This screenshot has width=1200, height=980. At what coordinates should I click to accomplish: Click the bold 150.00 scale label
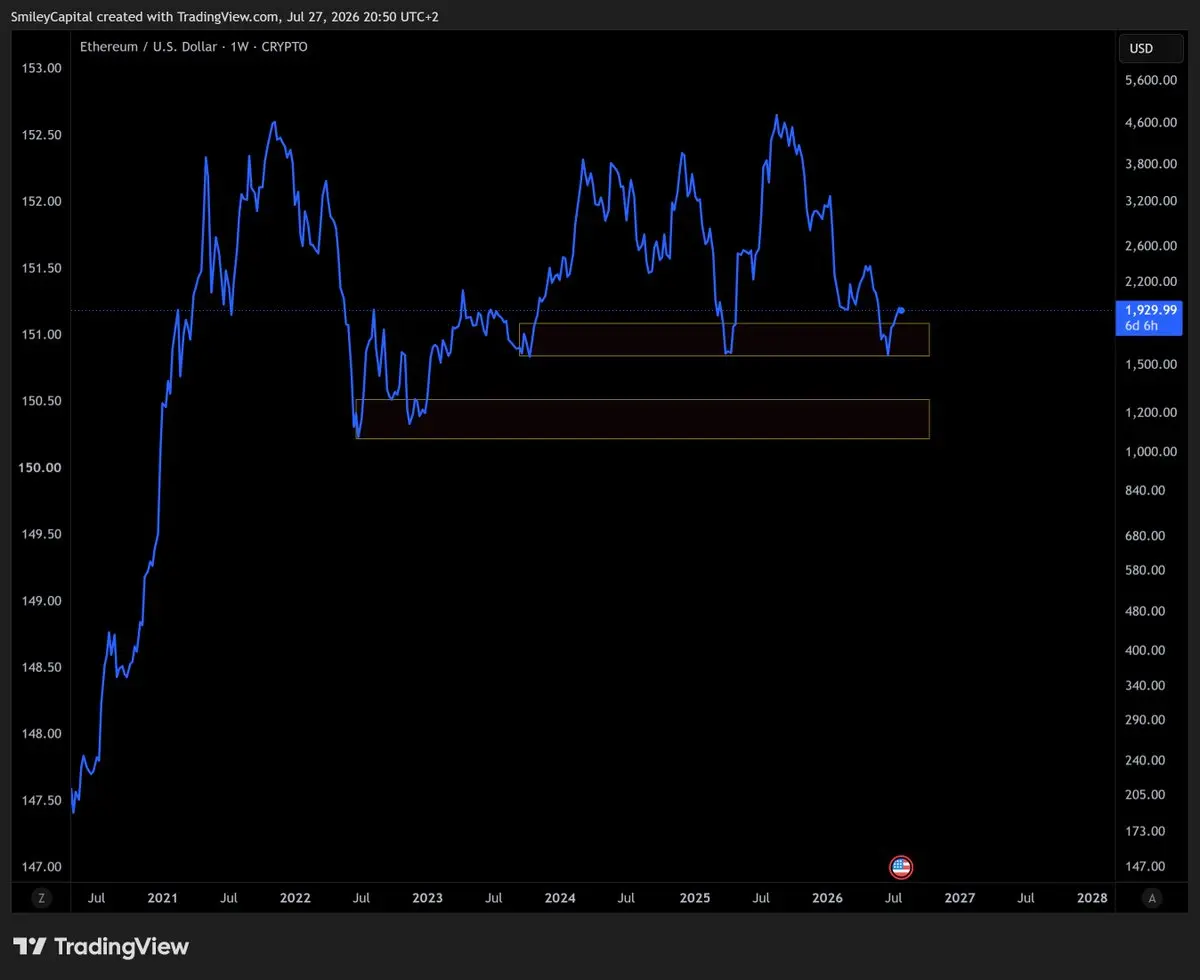[41, 468]
